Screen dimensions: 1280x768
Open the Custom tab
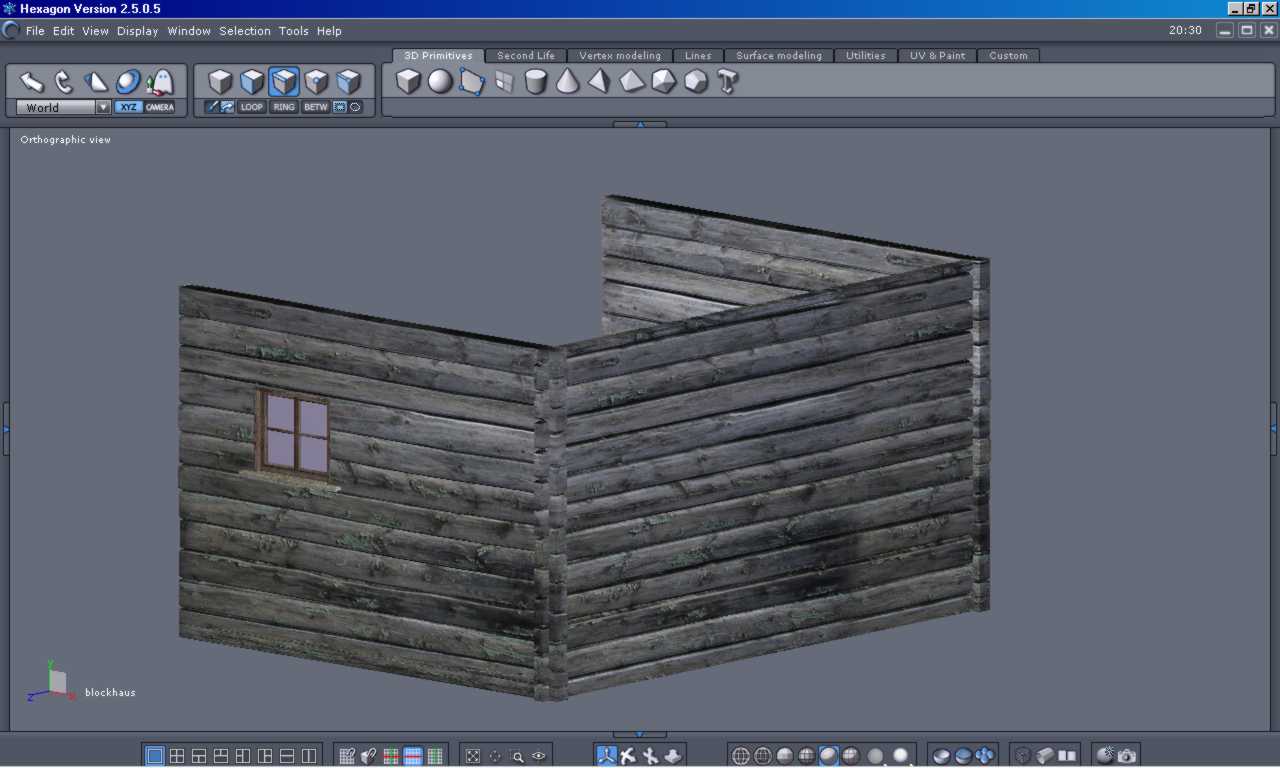coord(1008,56)
